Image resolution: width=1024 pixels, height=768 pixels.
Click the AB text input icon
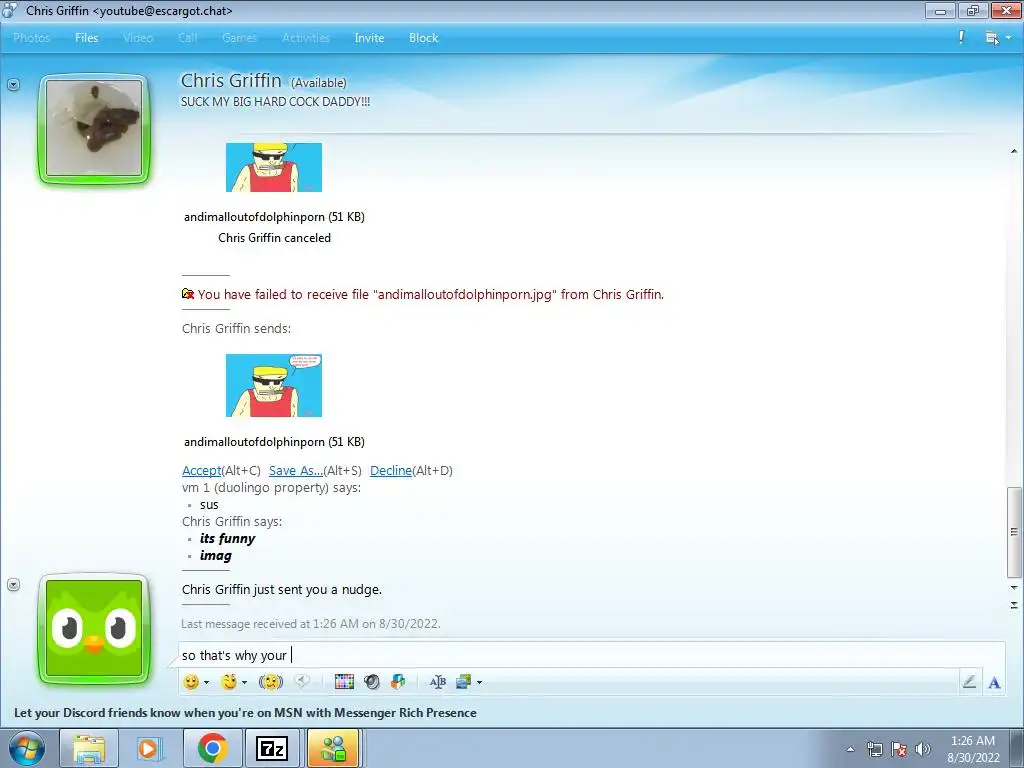(x=438, y=682)
